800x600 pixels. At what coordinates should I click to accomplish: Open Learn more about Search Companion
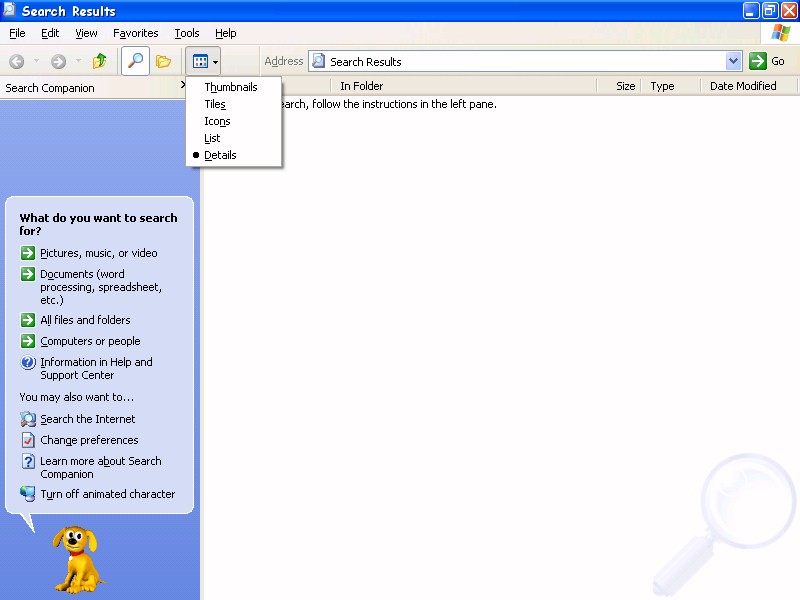pyautogui.click(x=101, y=467)
